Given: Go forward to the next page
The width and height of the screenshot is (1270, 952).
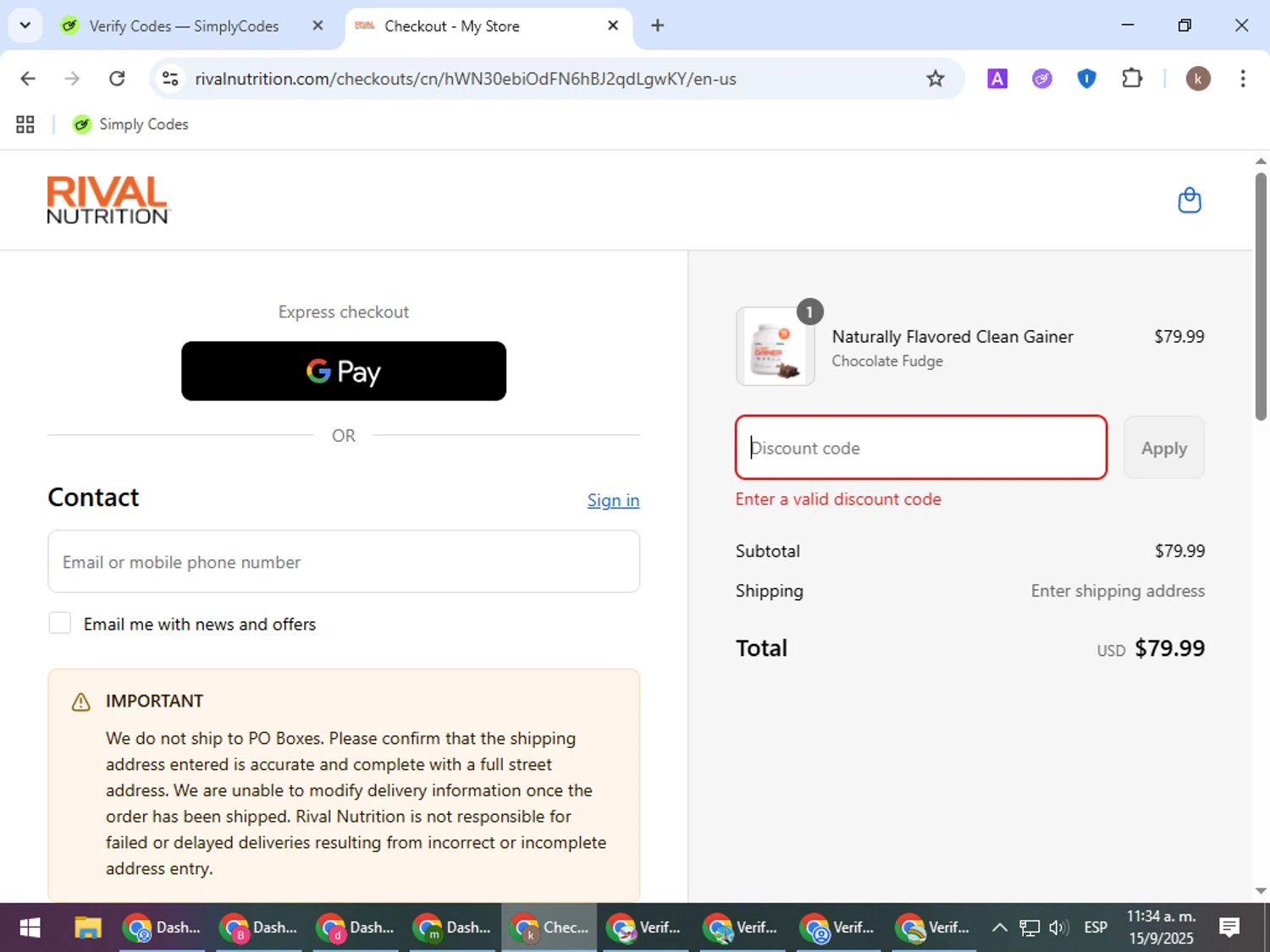Looking at the screenshot, I should (x=72, y=79).
